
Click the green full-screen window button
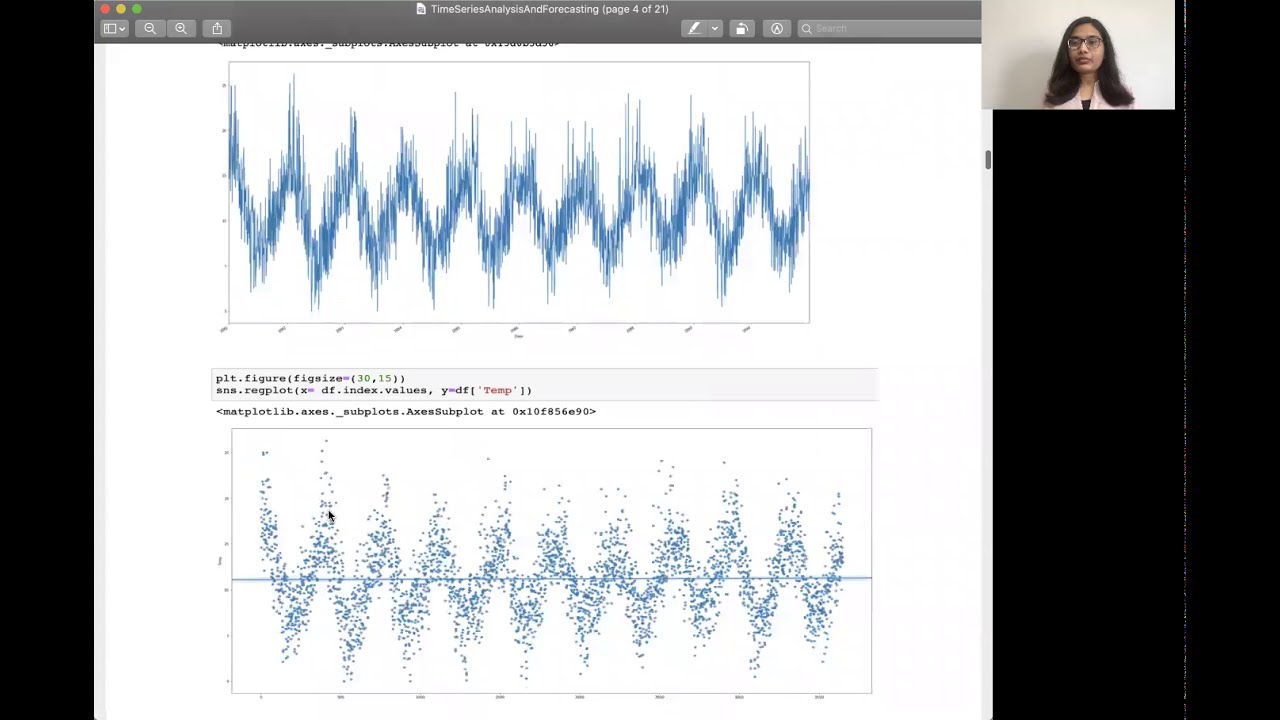coord(137,9)
